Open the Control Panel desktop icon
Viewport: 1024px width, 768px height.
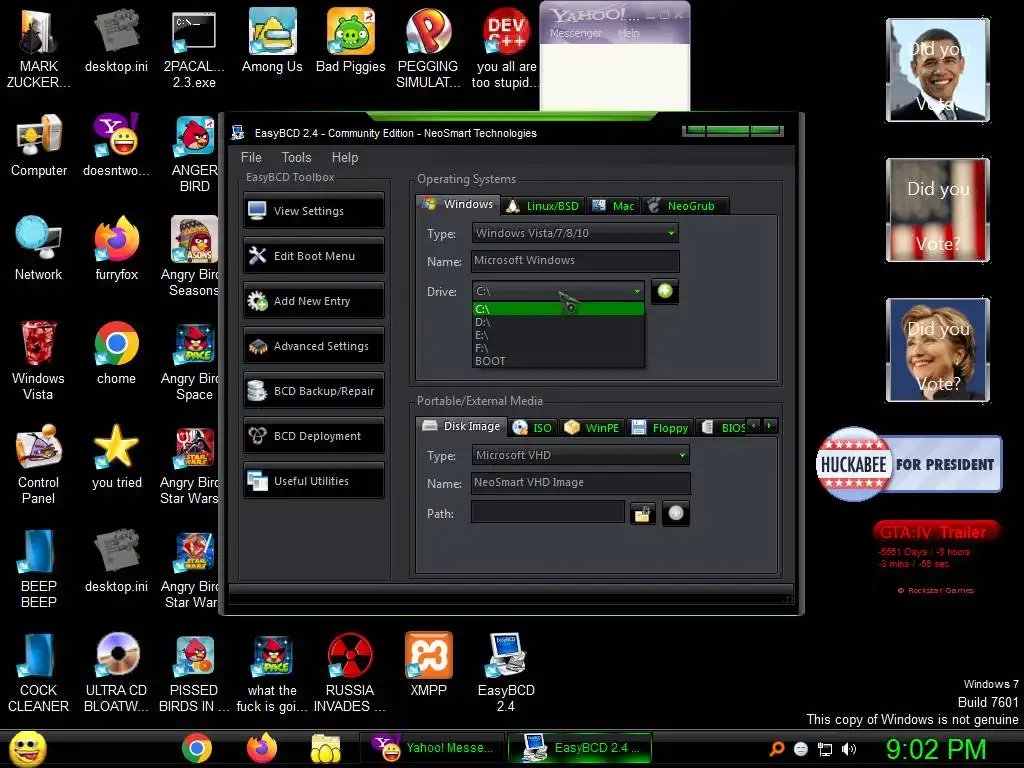pos(39,464)
